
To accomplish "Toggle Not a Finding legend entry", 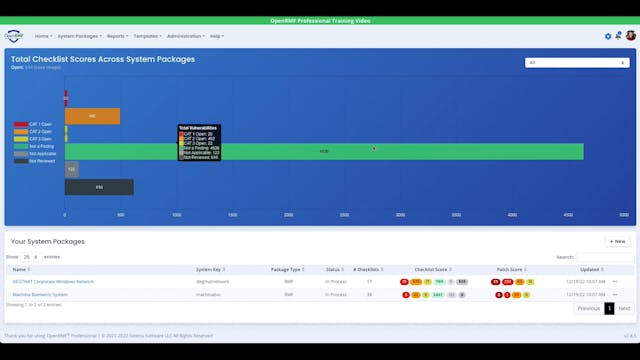I will [34, 146].
